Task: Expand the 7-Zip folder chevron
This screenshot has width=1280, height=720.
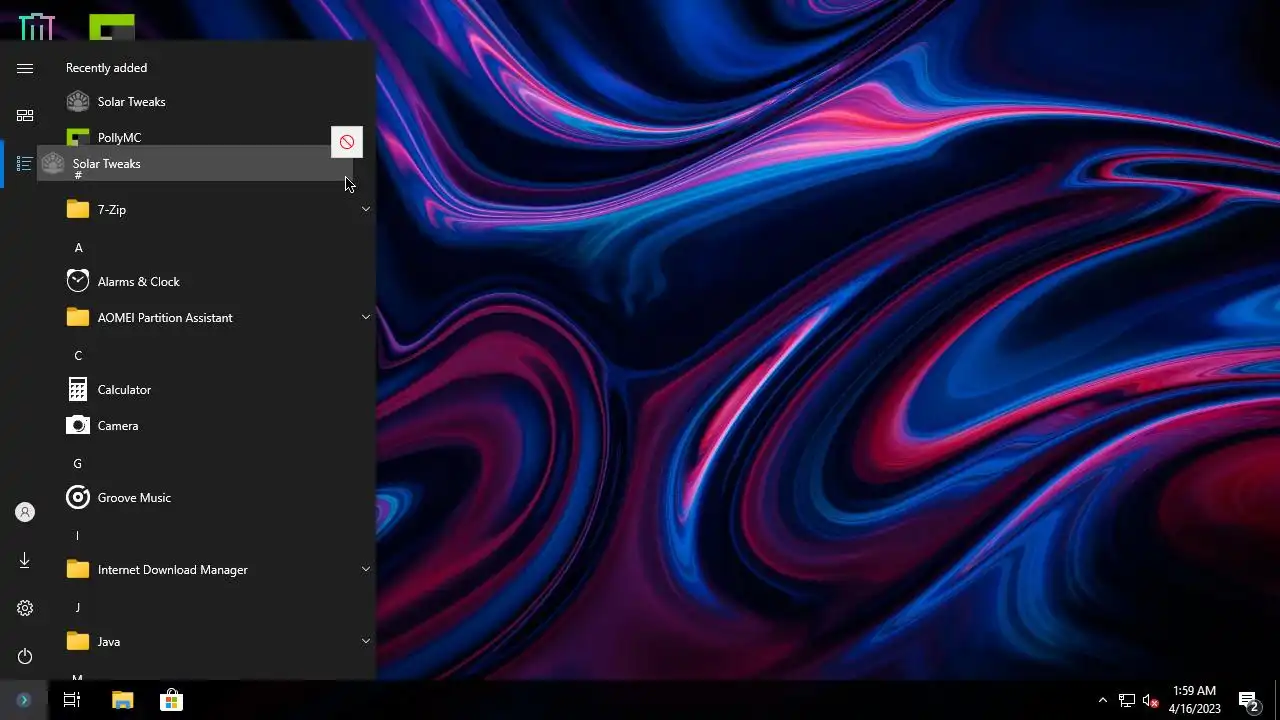Action: tap(365, 209)
